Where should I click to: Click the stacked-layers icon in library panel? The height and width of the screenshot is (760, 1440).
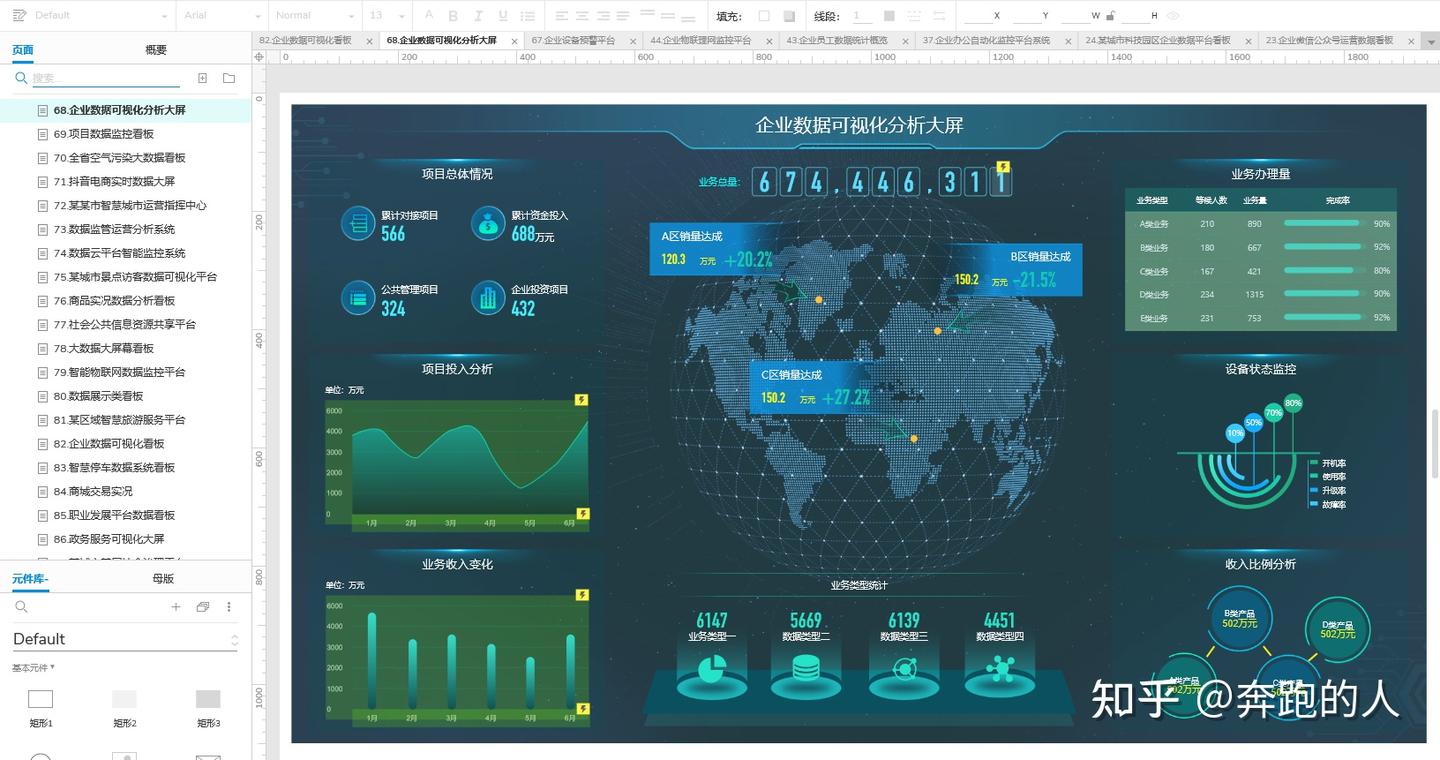(202, 607)
